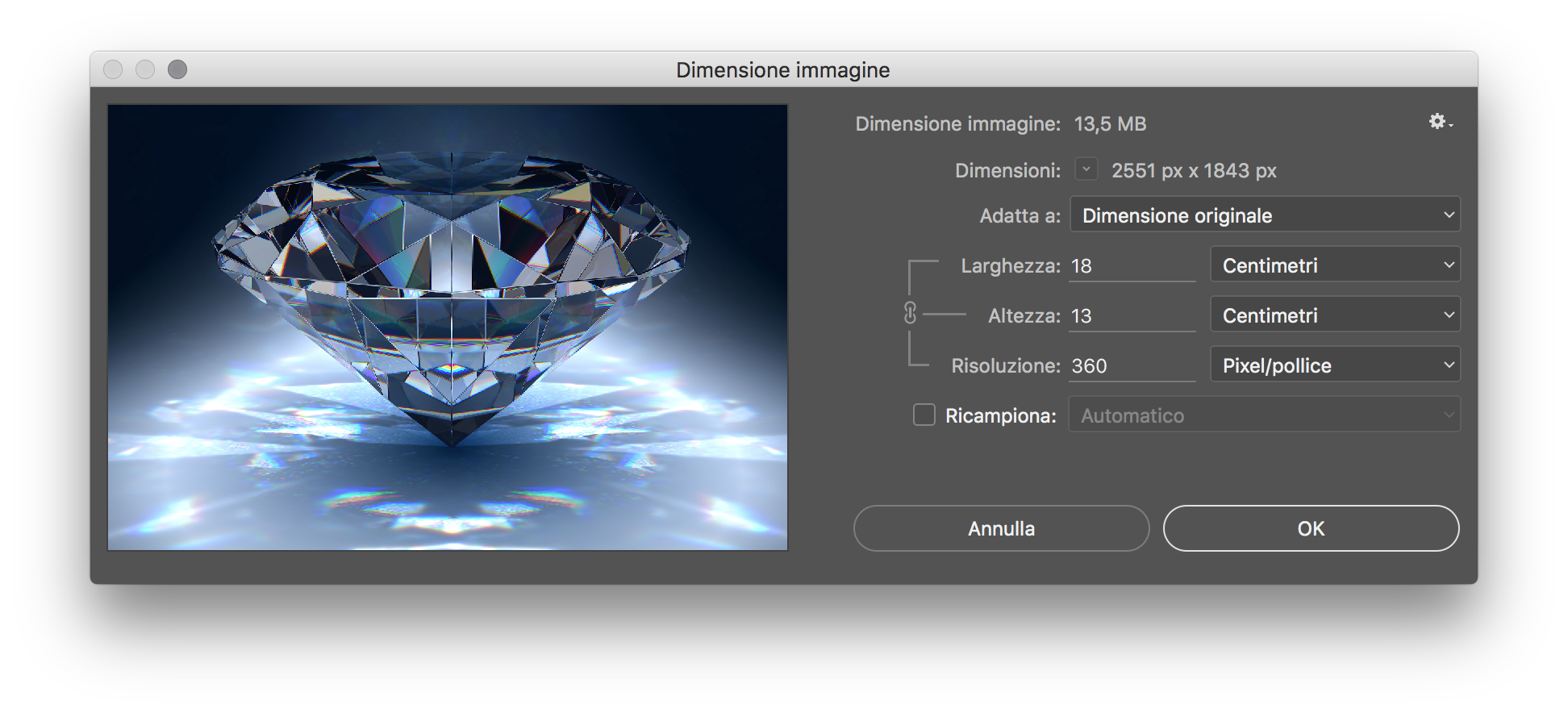The height and width of the screenshot is (713, 1568).
Task: Open the Altezza units dropdown
Action: (x=1335, y=315)
